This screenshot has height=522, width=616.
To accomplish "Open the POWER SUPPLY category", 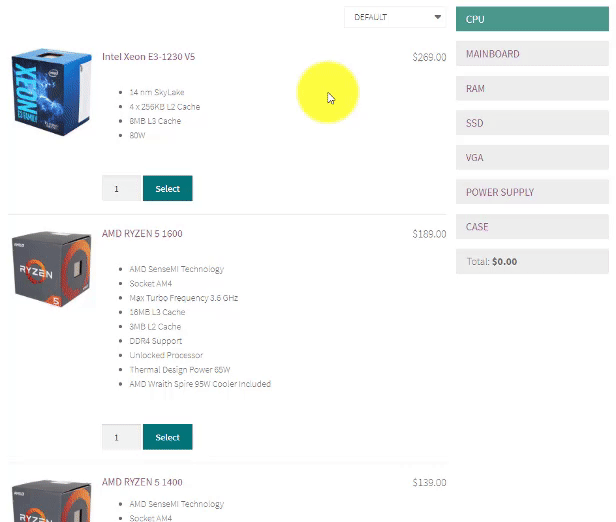I will coord(532,192).
